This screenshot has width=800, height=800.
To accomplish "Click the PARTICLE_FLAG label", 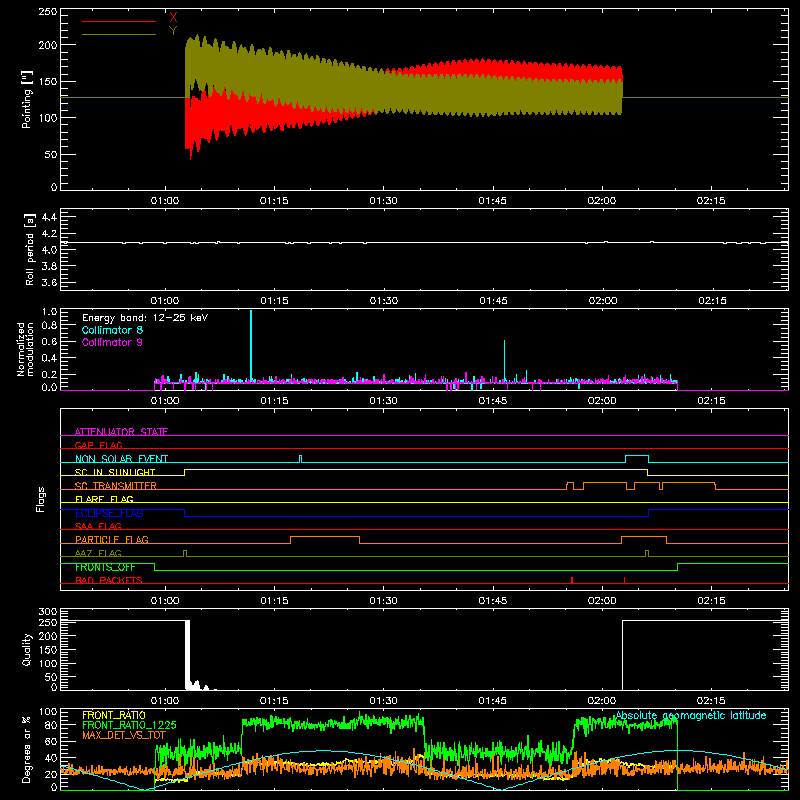I will (112, 540).
